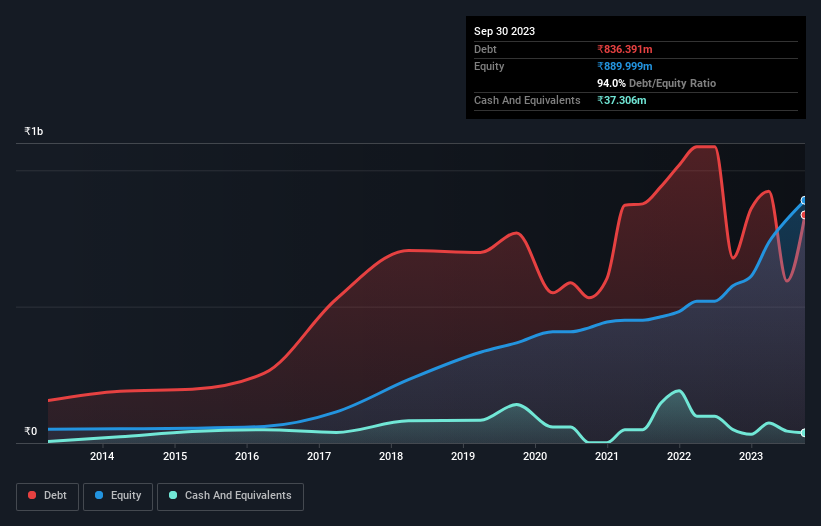Click the ₹37.306m cash value

pyautogui.click(x=622, y=100)
